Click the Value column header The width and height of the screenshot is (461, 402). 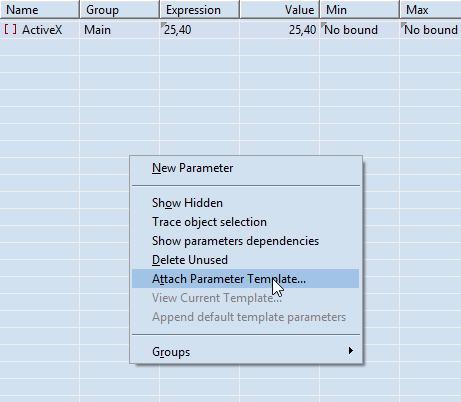[280, 9]
